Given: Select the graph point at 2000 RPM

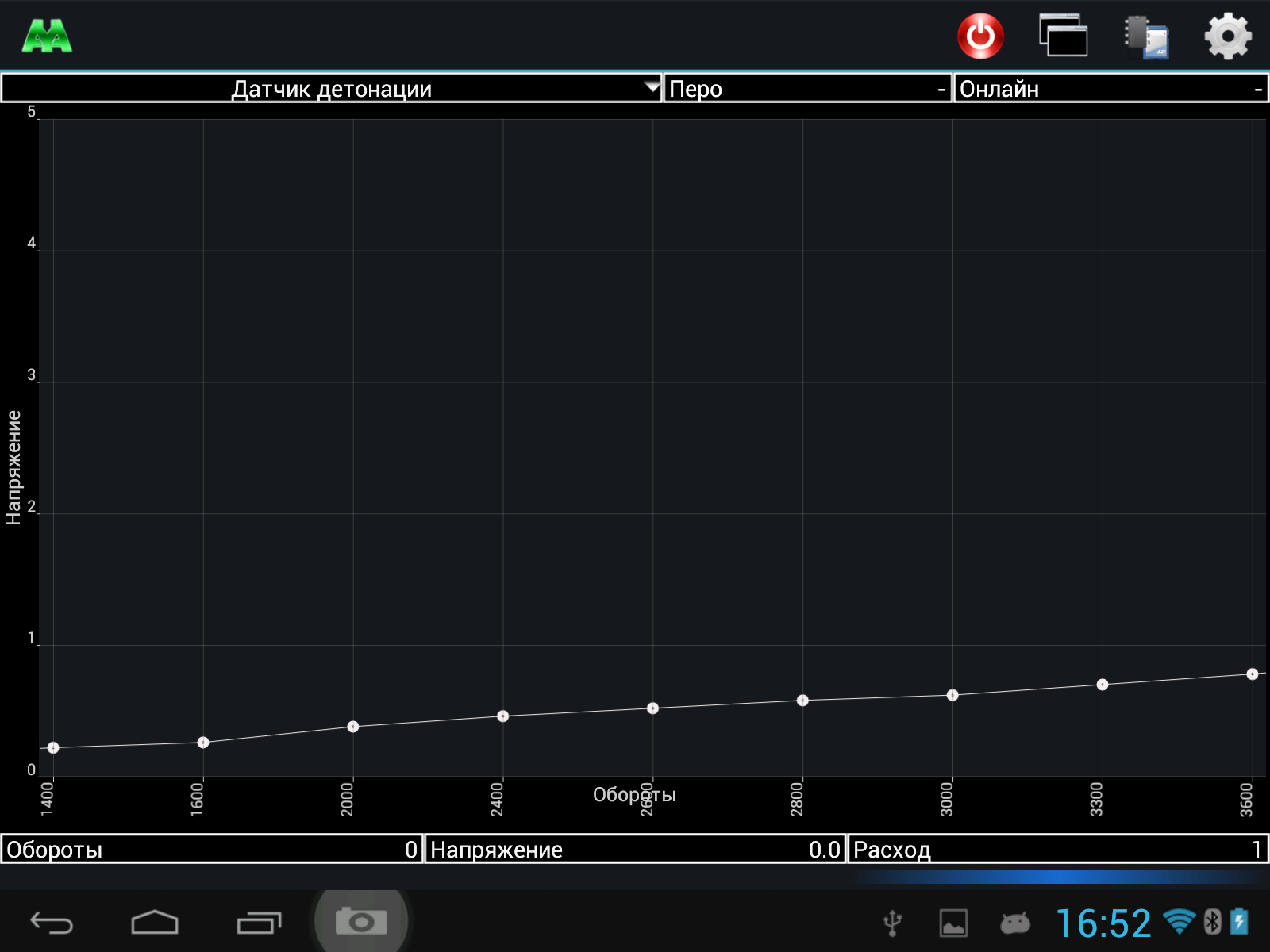Looking at the screenshot, I should pyautogui.click(x=353, y=727).
